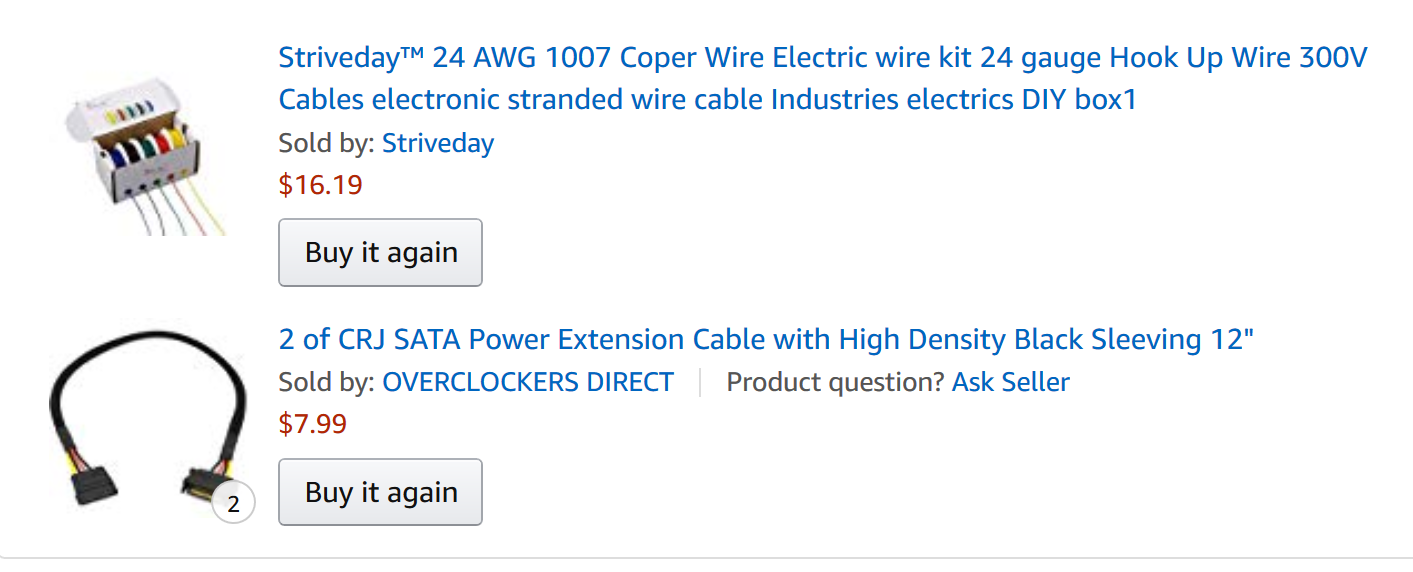The image size is (1413, 572).
Task: Click the $16.19 price text
Action: [320, 185]
